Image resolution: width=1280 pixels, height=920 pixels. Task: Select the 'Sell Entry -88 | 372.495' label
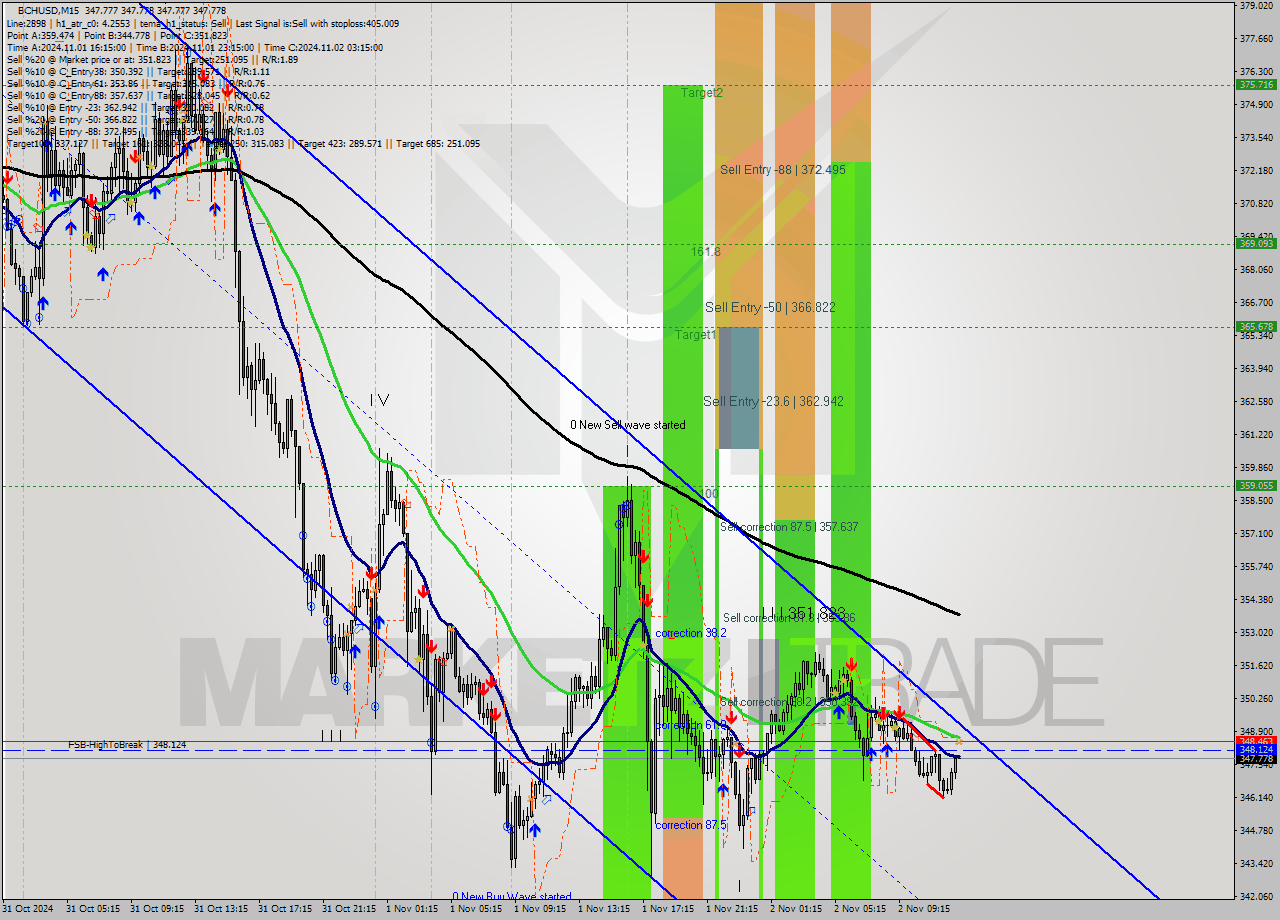783,170
